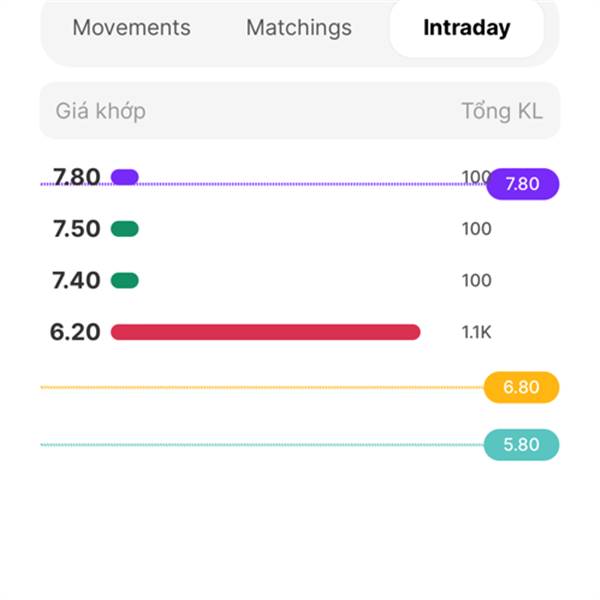This screenshot has height=600, width=600.
Task: Click the 100 volume beside 7.40
Action: [x=477, y=280]
